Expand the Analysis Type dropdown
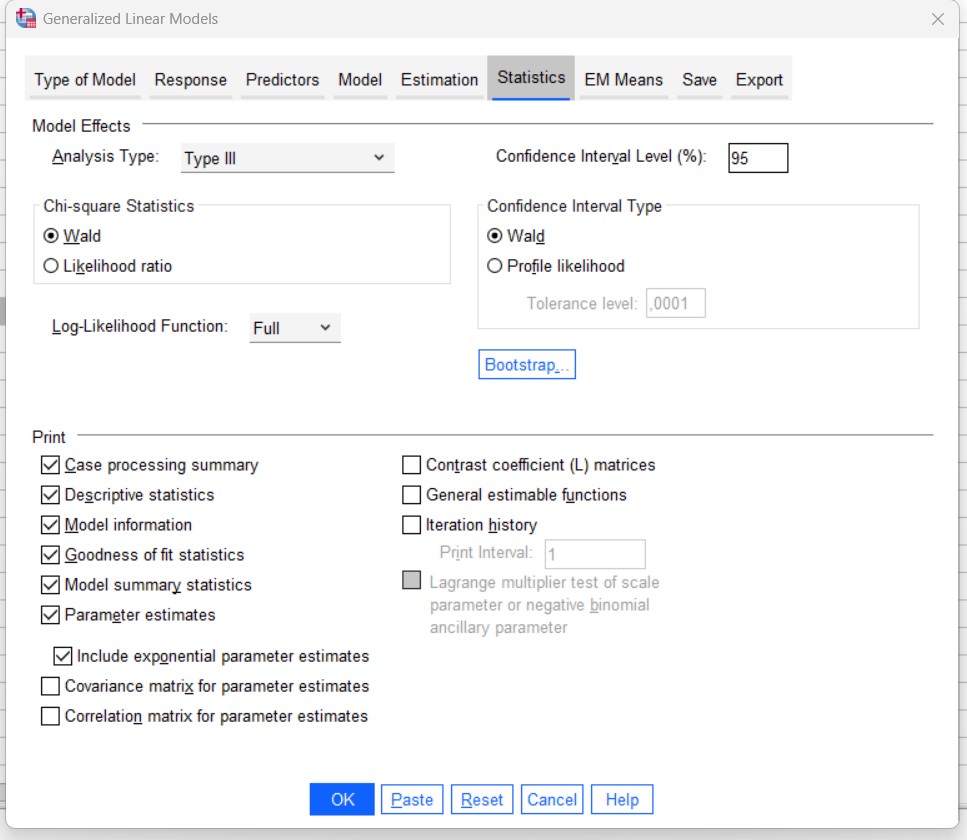The image size is (967, 840). tap(288, 158)
